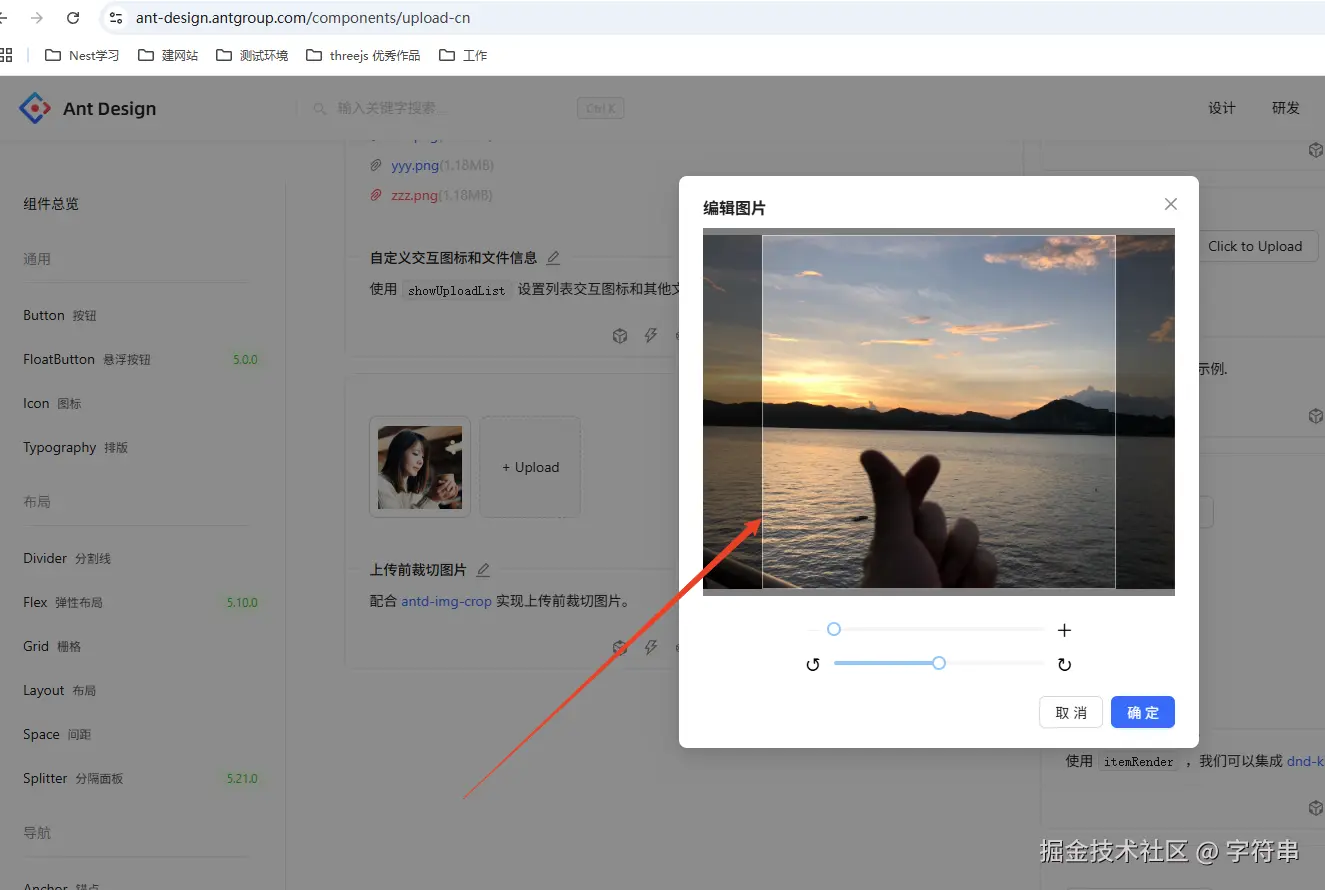The width and height of the screenshot is (1325, 890).
Task: Confirm the crop with 确定 button
Action: pos(1142,712)
